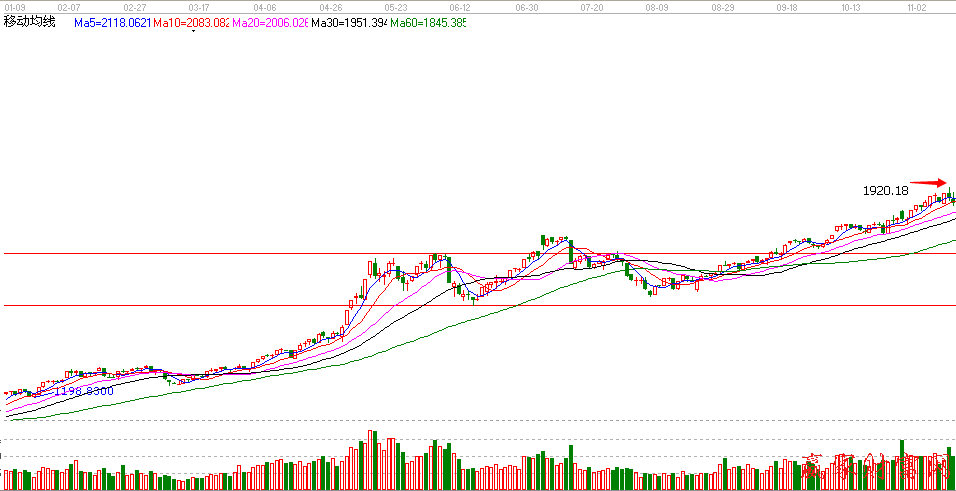Image resolution: width=956 pixels, height=491 pixels.
Task: Click the 1920.18 high price label
Action: [x=885, y=190]
